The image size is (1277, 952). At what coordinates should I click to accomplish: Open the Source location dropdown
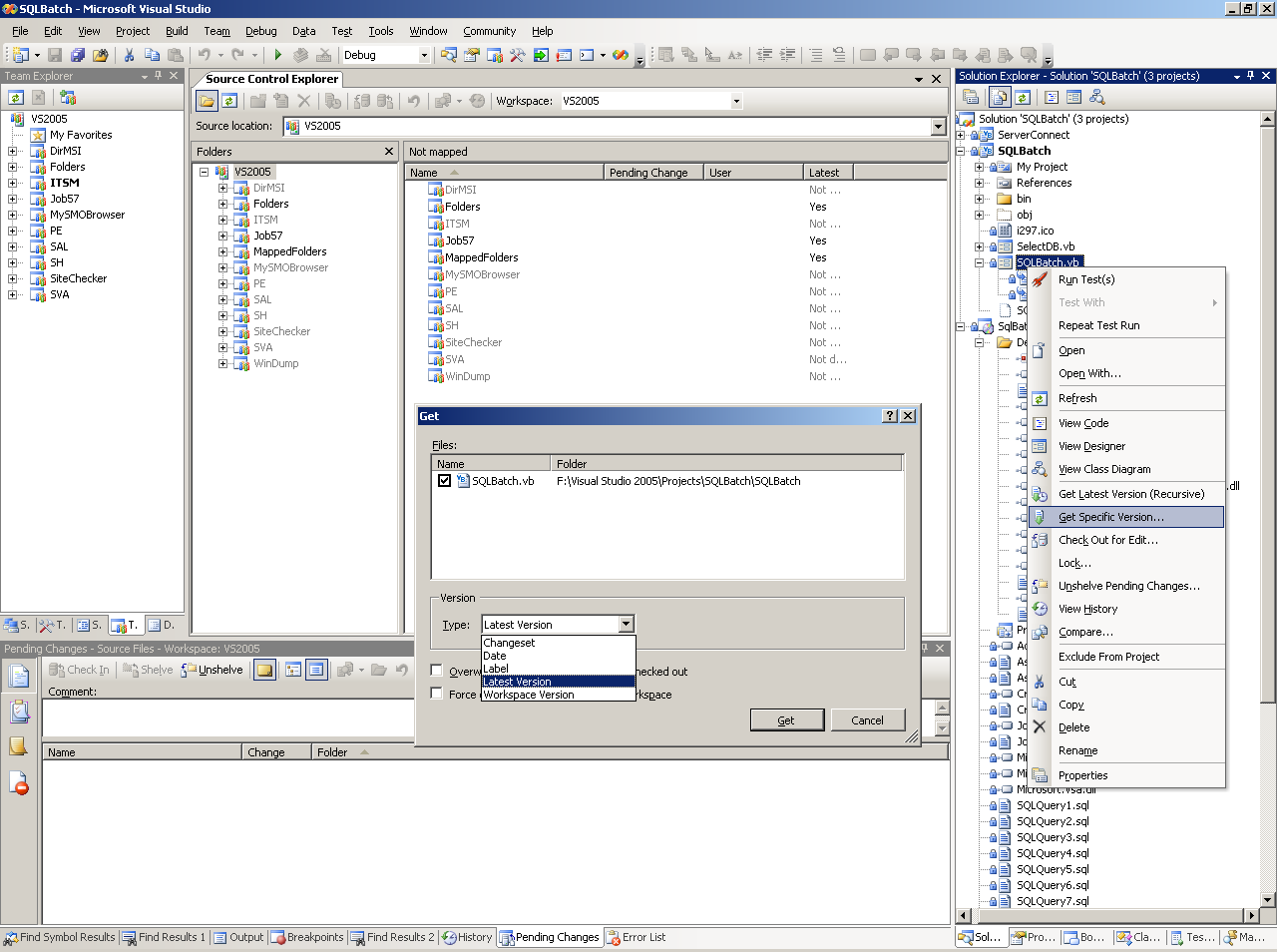click(x=938, y=126)
